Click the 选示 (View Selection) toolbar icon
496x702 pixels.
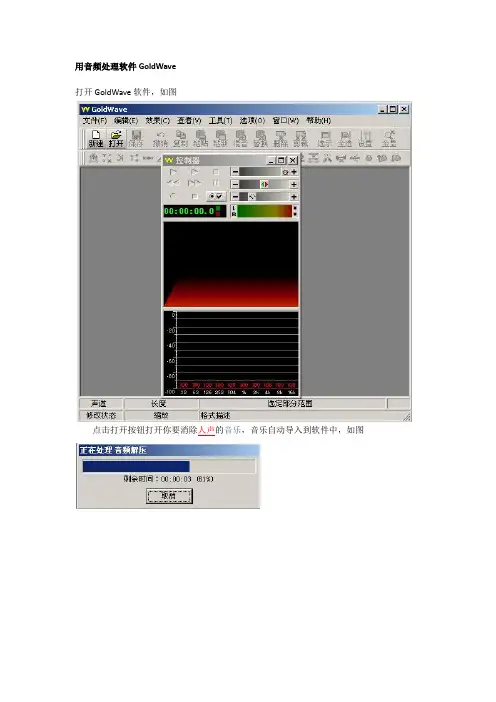(x=325, y=138)
